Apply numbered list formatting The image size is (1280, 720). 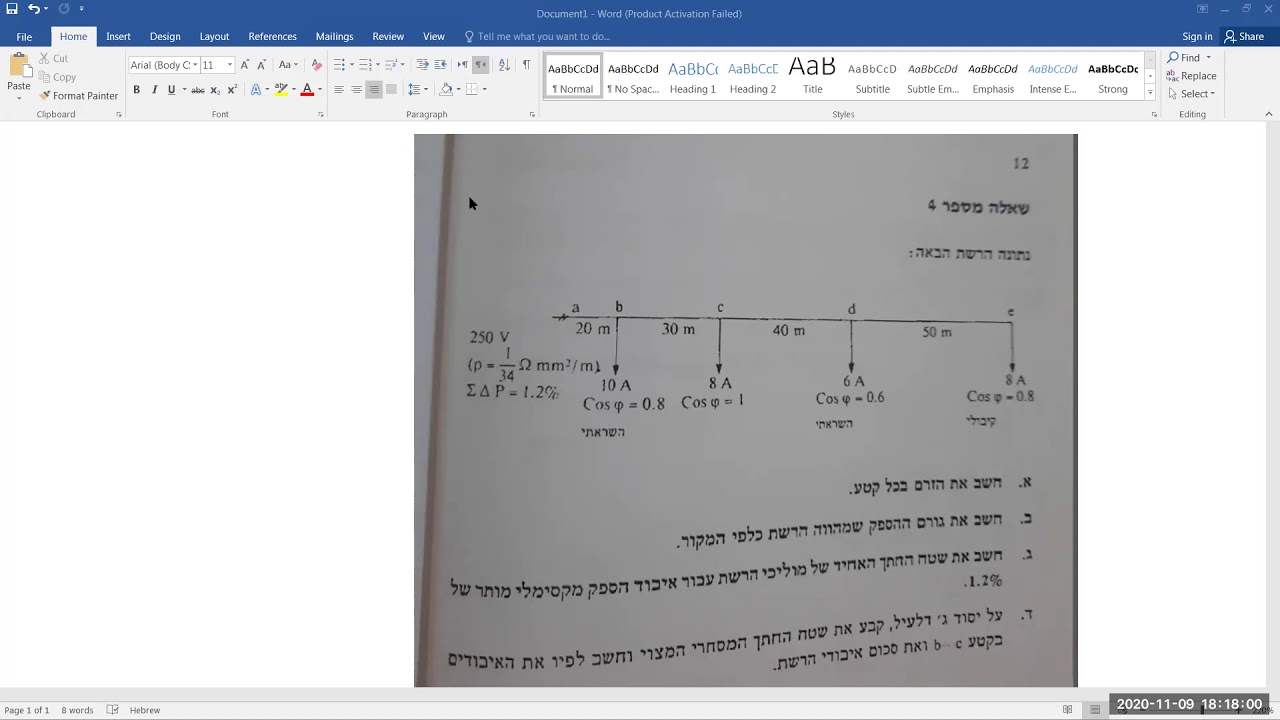[x=365, y=65]
